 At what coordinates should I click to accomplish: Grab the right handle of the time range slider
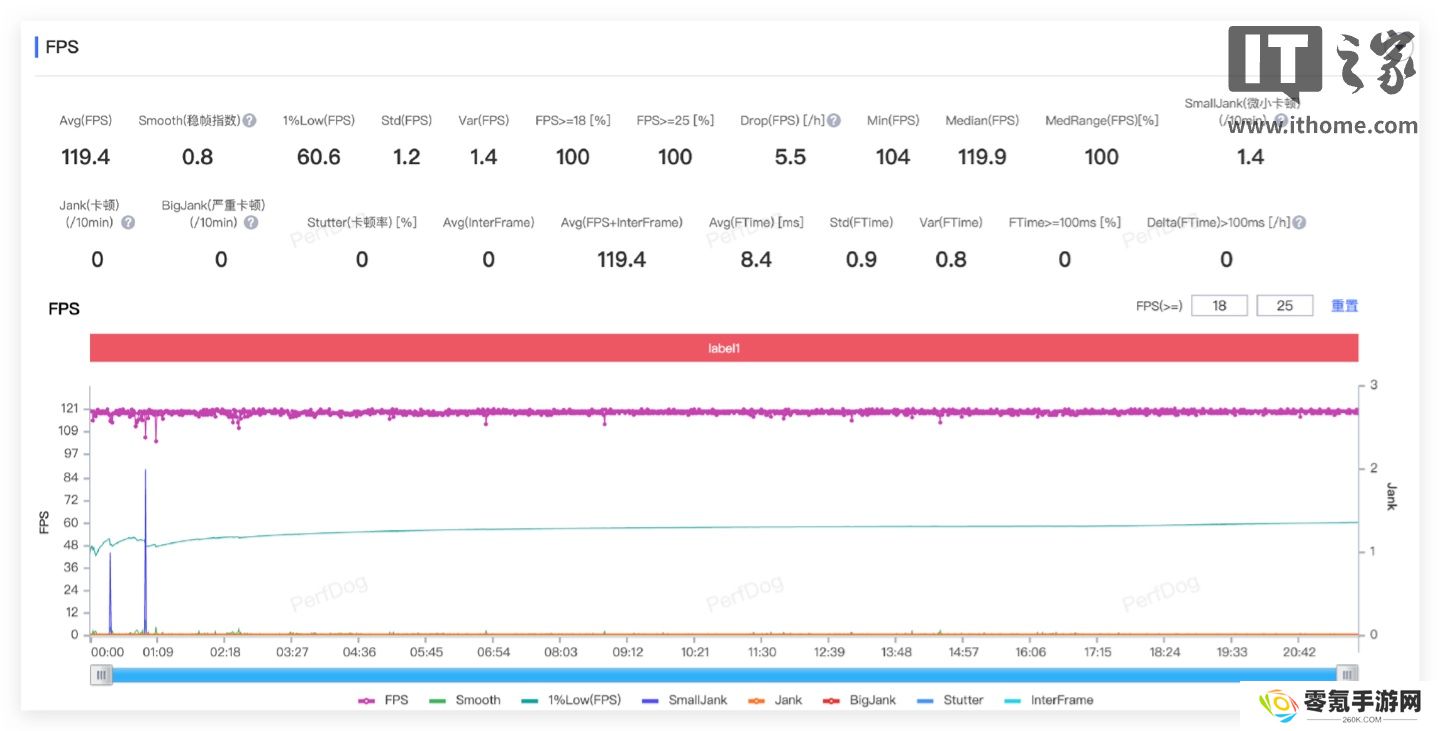(1348, 675)
